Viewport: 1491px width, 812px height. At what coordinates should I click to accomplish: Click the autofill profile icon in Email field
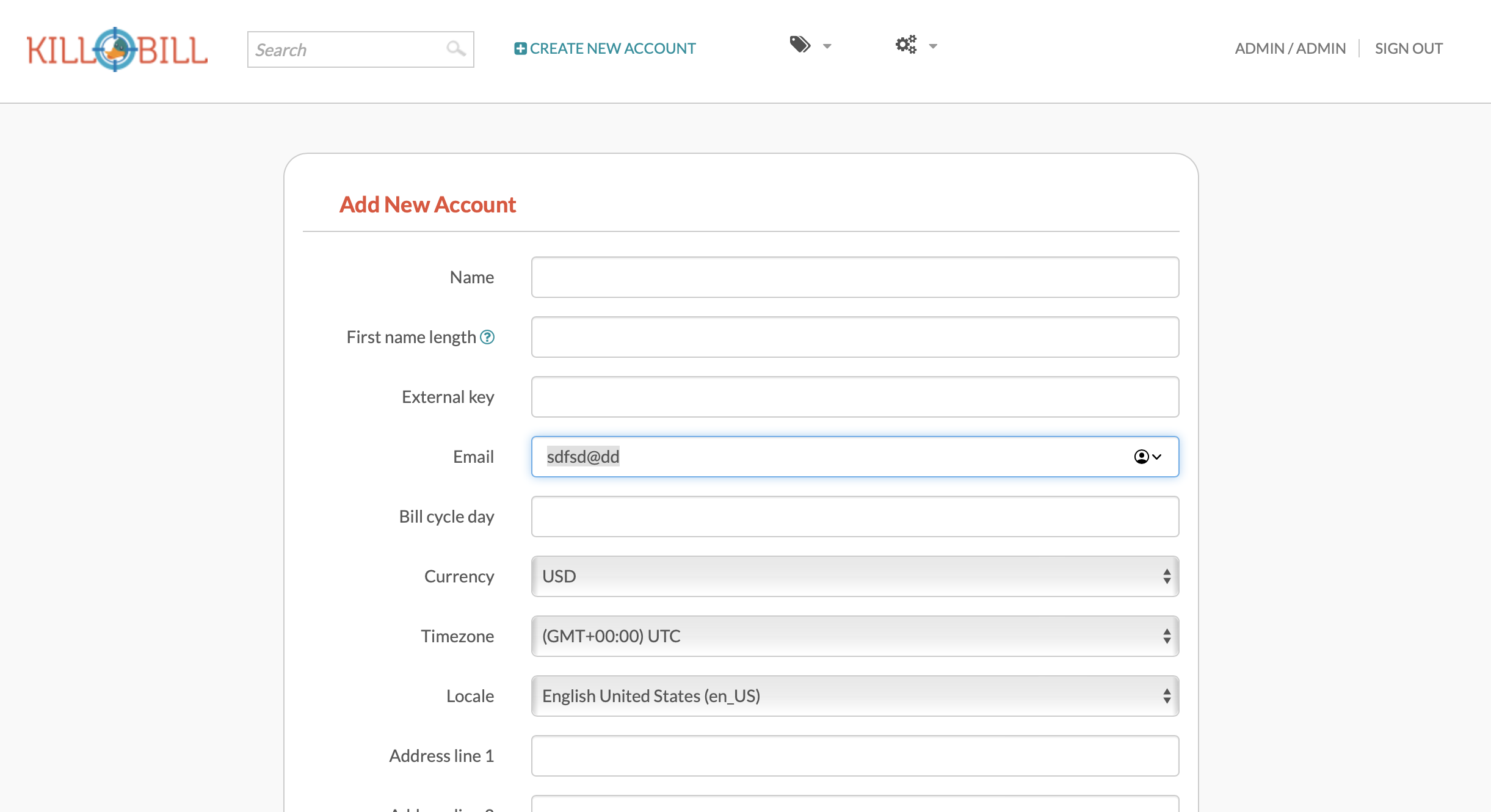[x=1141, y=457]
